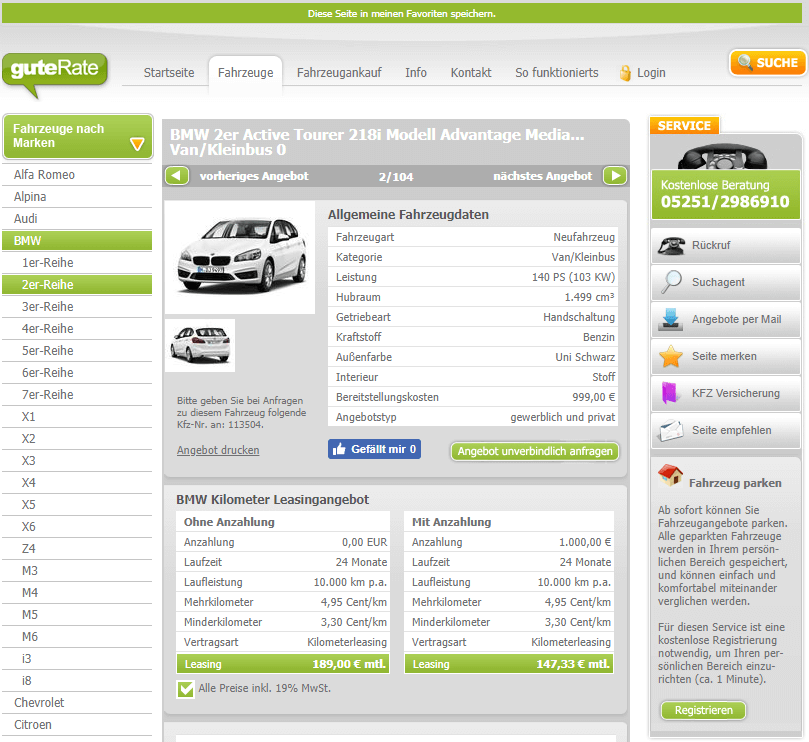Click the Suchagent magnifier icon
809x742 pixels.
point(671,282)
